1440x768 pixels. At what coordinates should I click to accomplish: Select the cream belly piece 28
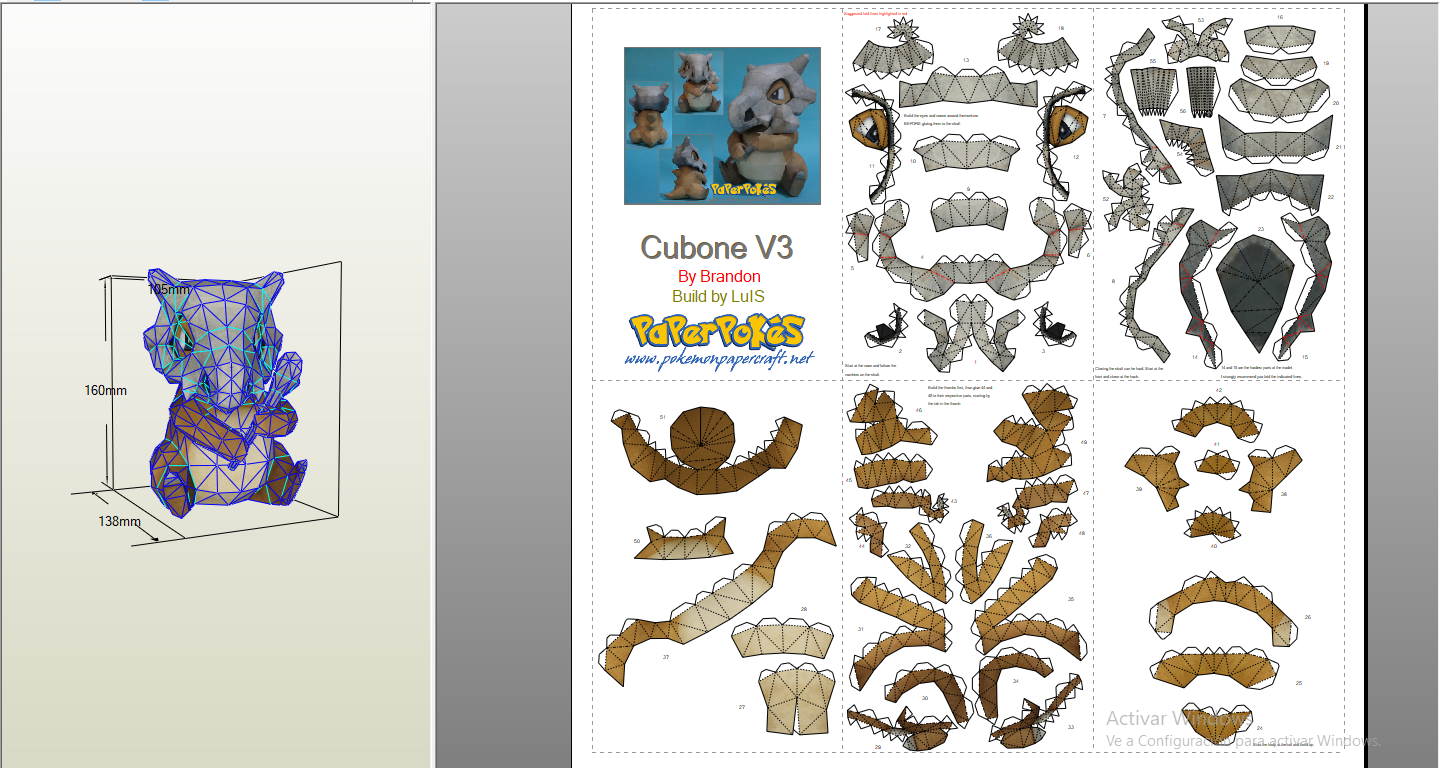pyautogui.click(x=785, y=640)
